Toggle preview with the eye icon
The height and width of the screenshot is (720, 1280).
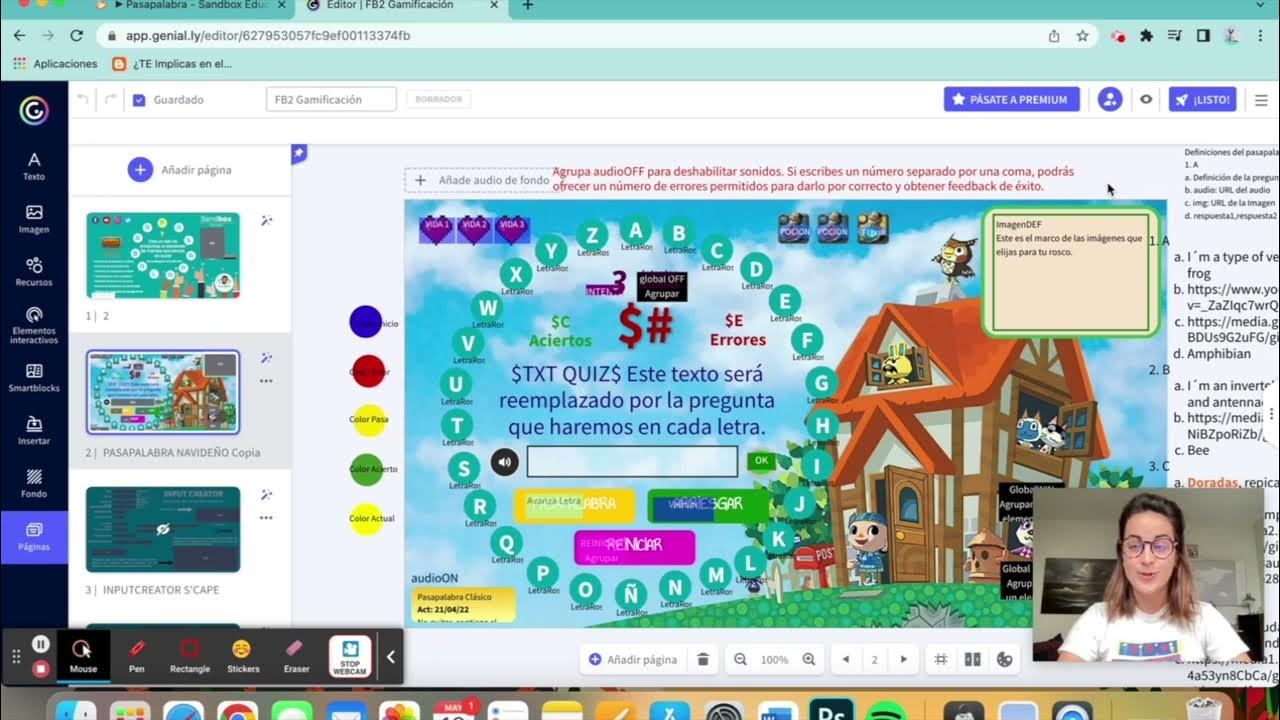coord(1146,99)
